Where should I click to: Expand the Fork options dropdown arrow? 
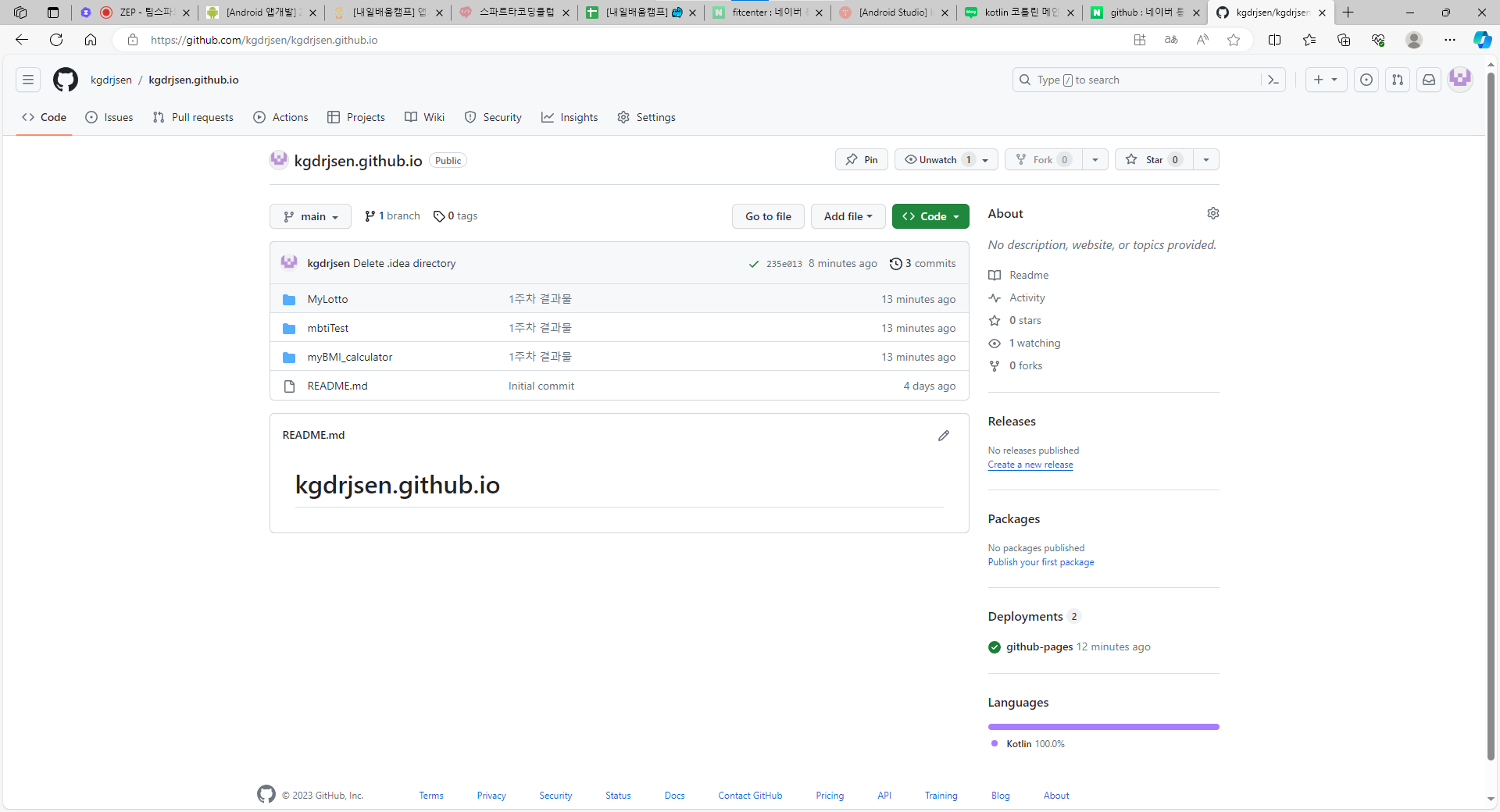click(1095, 159)
